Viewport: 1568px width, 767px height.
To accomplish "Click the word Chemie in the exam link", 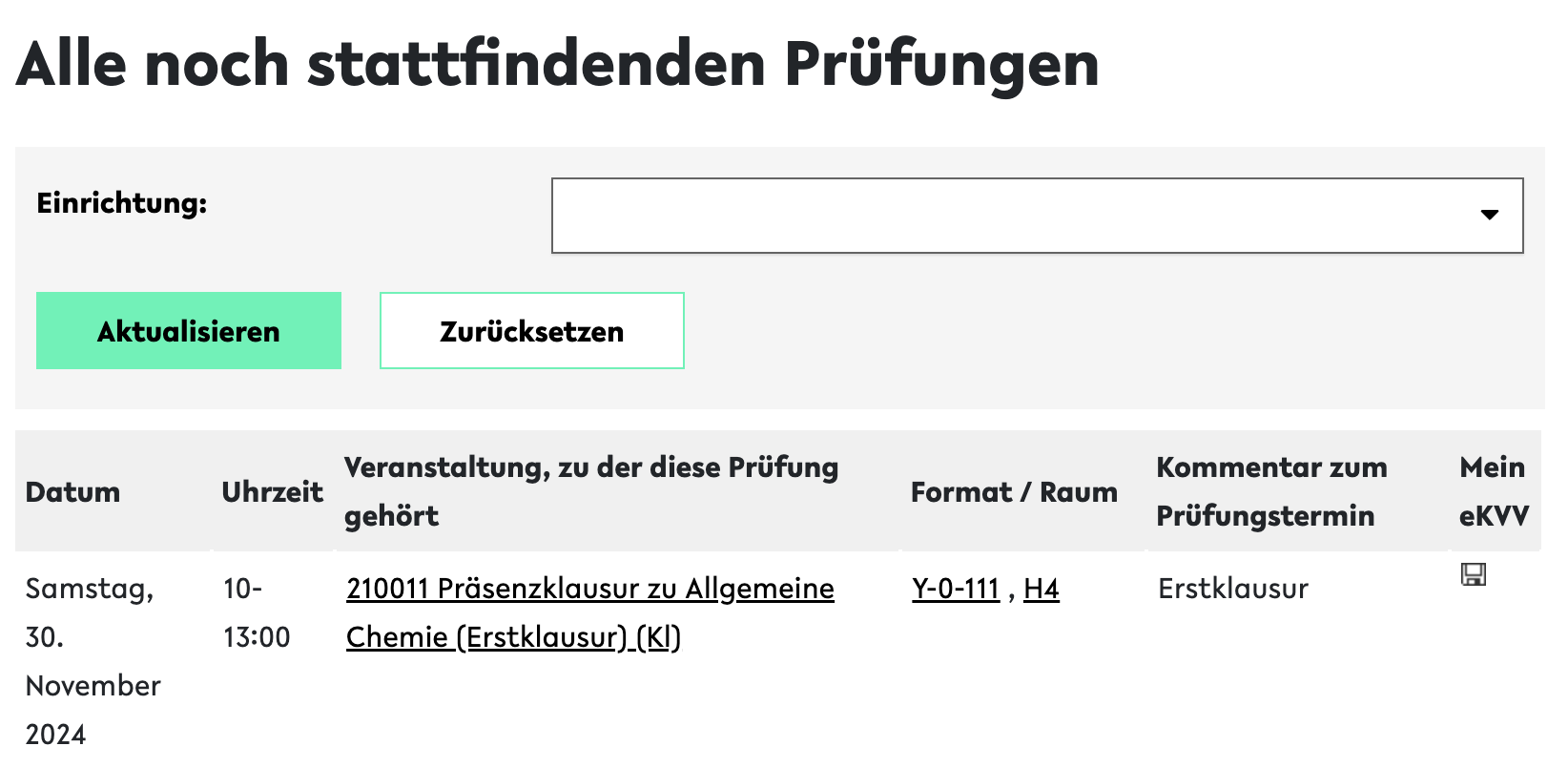I will pos(397,637).
